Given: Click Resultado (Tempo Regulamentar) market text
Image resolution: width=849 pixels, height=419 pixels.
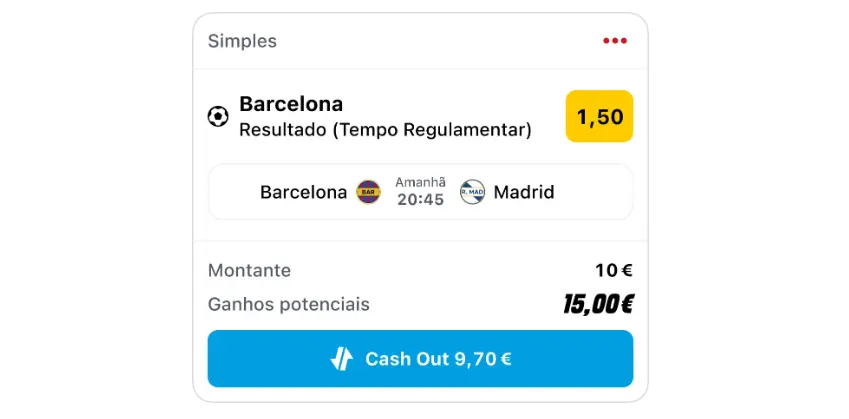Looking at the screenshot, I should [385, 130].
